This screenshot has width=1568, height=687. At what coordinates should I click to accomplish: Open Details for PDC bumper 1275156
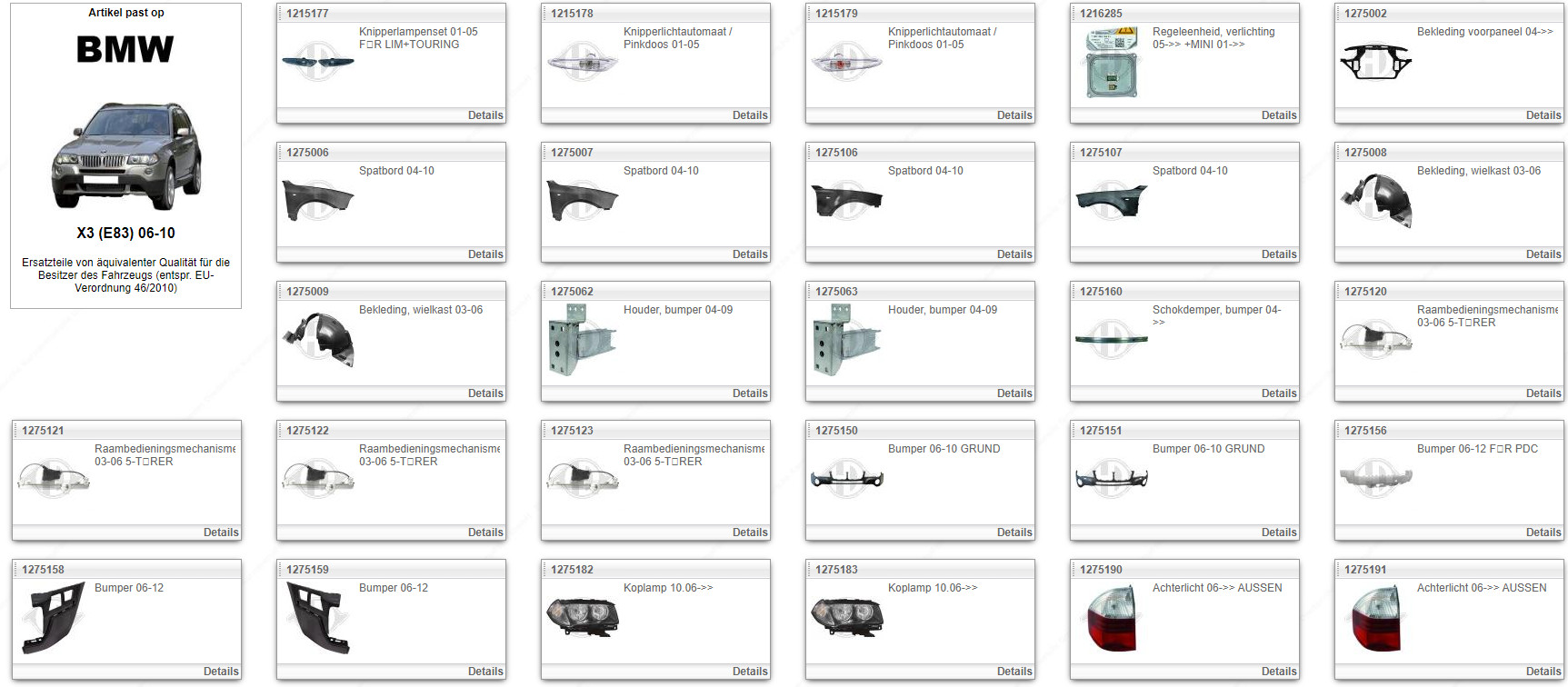coord(1543,533)
